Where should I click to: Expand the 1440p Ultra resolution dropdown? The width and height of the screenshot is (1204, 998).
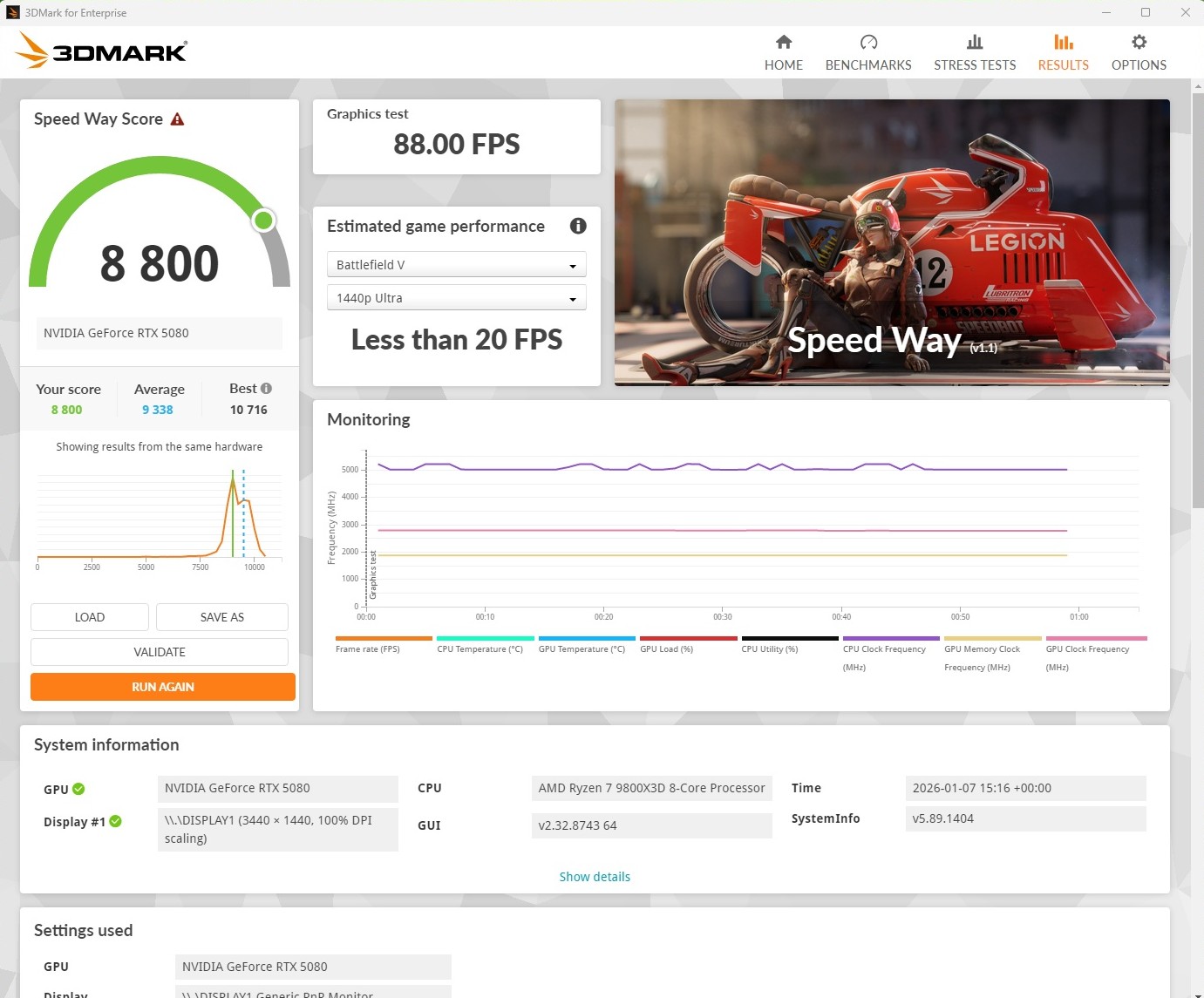pyautogui.click(x=456, y=298)
